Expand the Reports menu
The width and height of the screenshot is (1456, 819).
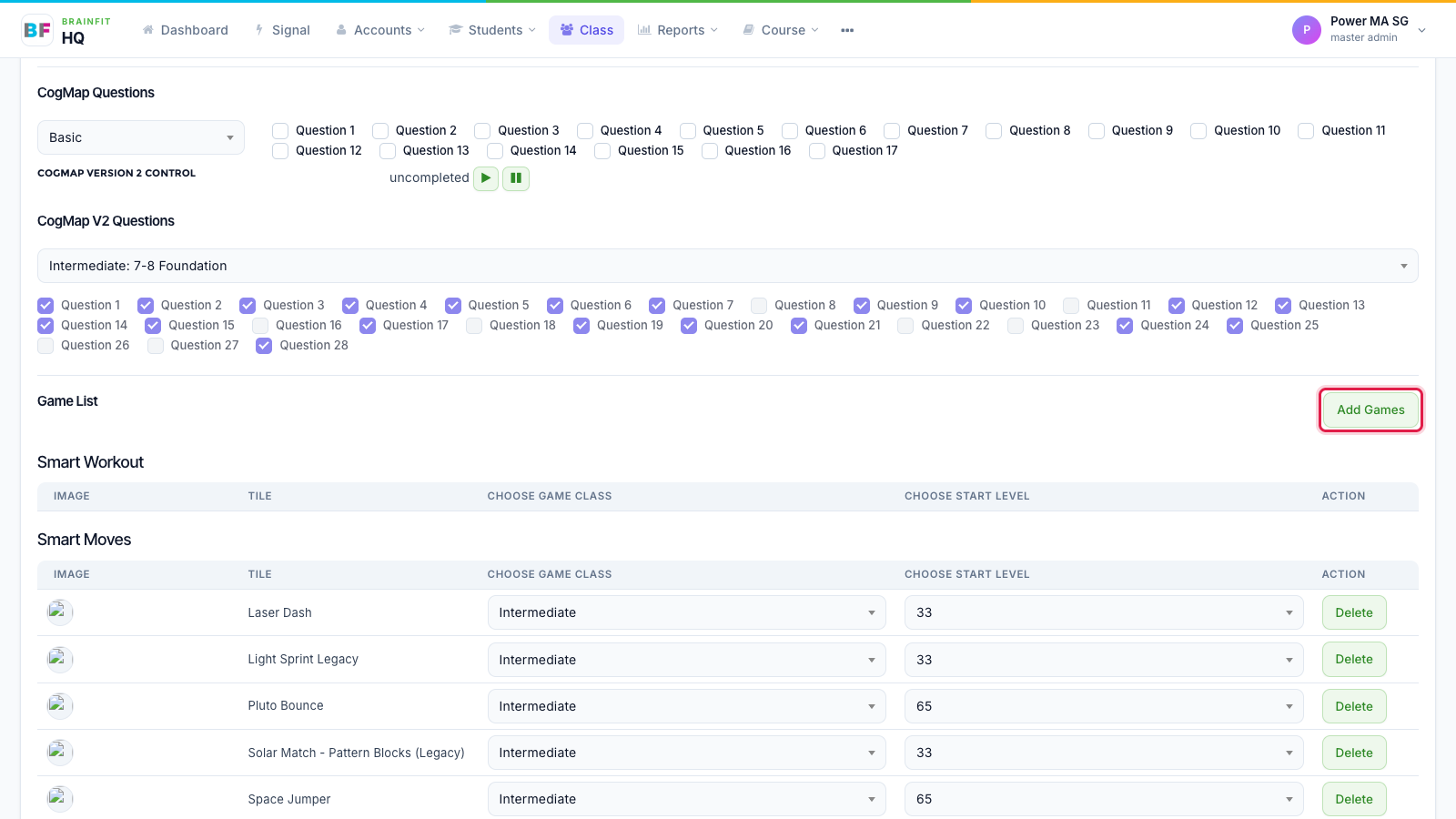[x=678, y=30]
